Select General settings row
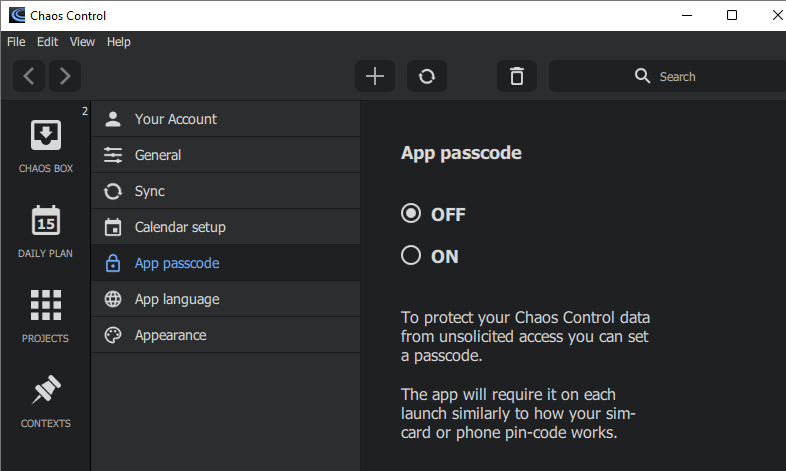Viewport: 786px width, 471px height. point(226,155)
